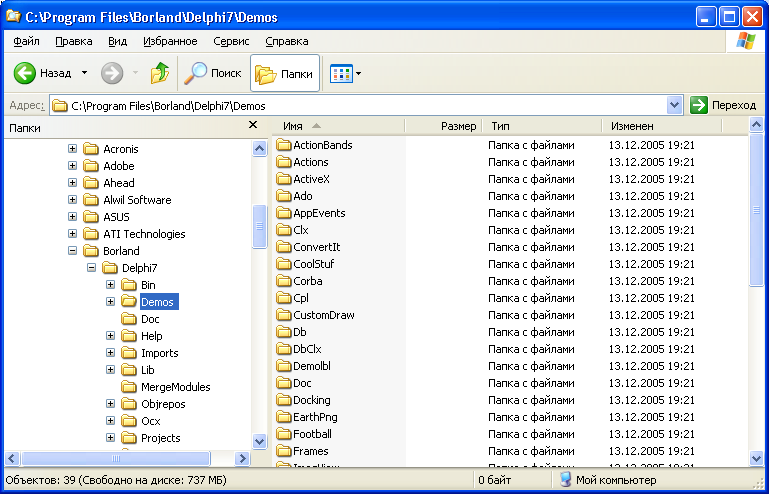Select the CustomDraw folder icon
Viewport: 769px width, 494px height.
[x=283, y=315]
